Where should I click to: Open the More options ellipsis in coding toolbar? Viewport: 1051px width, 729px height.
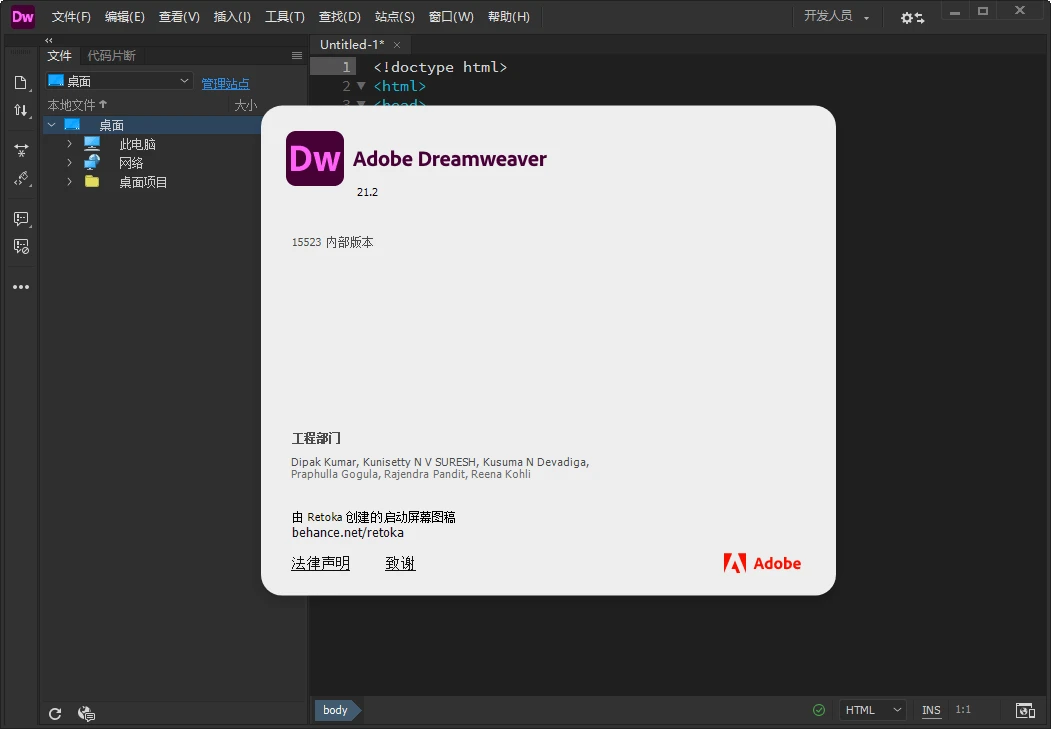click(x=21, y=286)
